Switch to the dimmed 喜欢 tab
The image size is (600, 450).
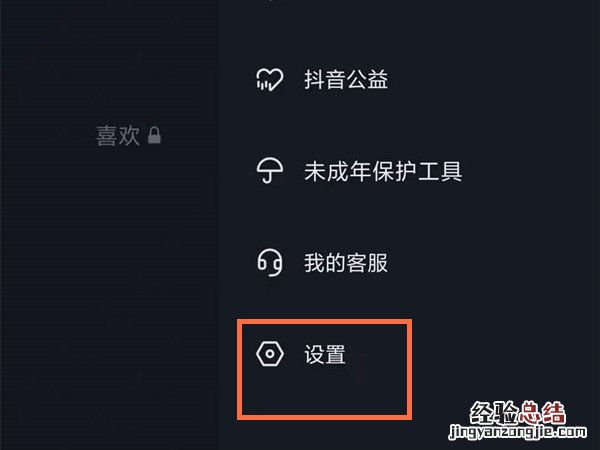[118, 135]
